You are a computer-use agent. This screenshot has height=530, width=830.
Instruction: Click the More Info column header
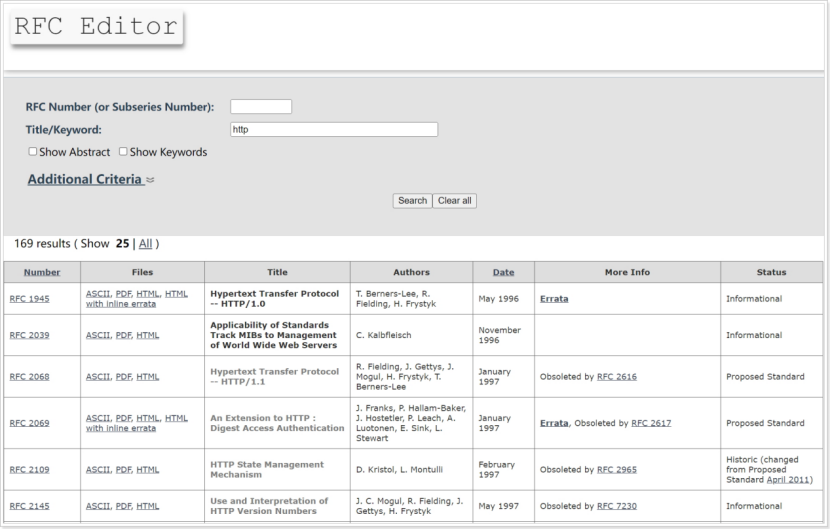click(627, 272)
